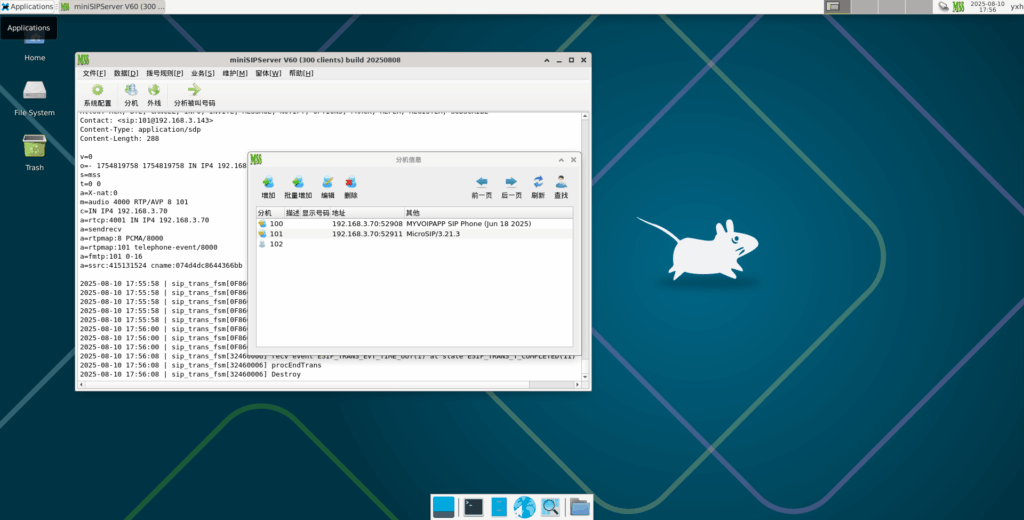This screenshot has height=520, width=1024.
Task: Go to 后一页 next page
Action: tap(511, 187)
